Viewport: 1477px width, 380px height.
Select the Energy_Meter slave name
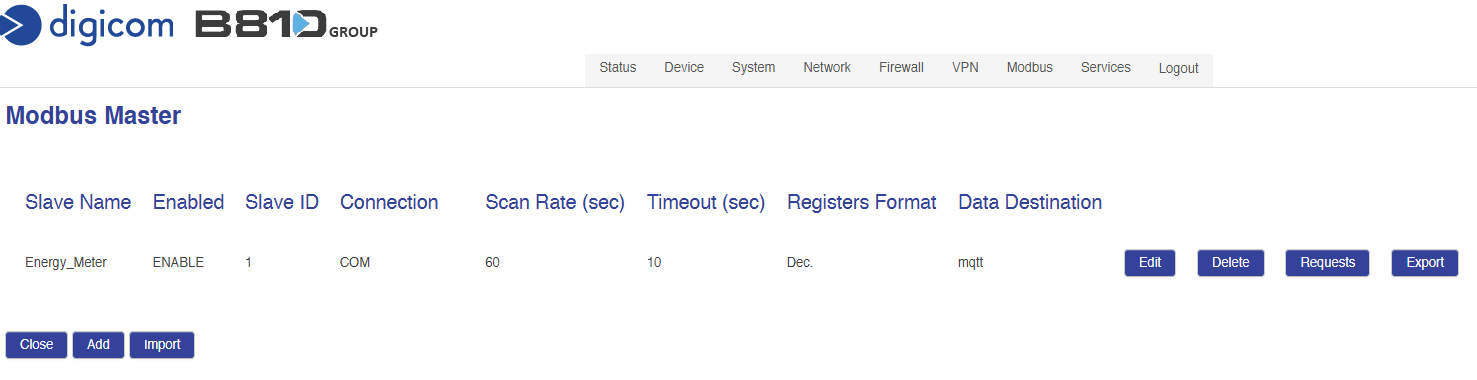tap(66, 263)
